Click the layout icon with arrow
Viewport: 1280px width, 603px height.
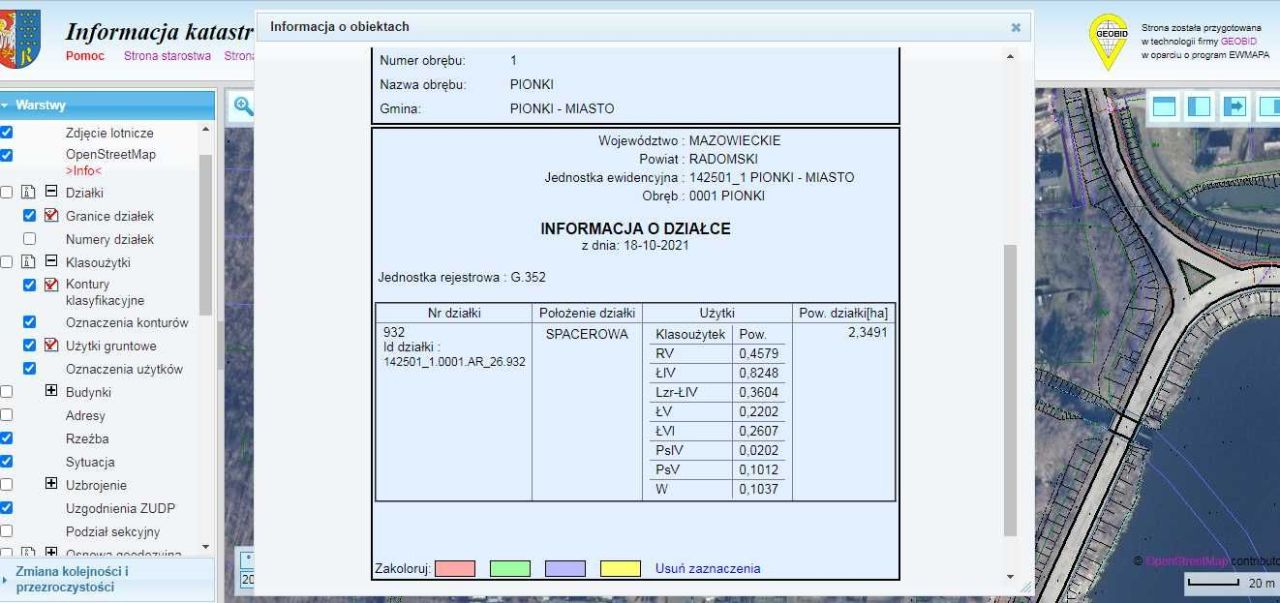pyautogui.click(x=1235, y=106)
